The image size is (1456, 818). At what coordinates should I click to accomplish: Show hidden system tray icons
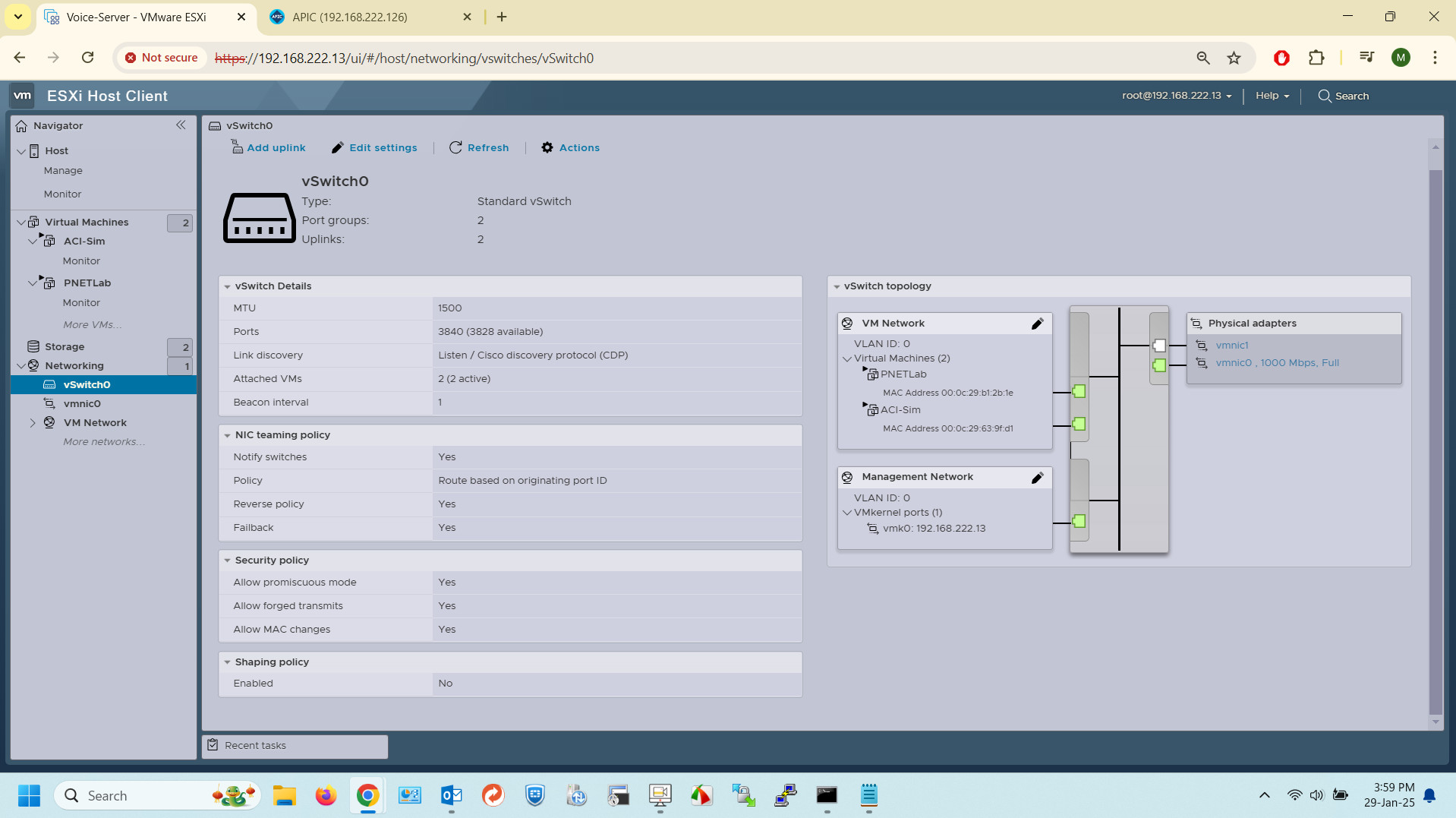pyautogui.click(x=1264, y=795)
